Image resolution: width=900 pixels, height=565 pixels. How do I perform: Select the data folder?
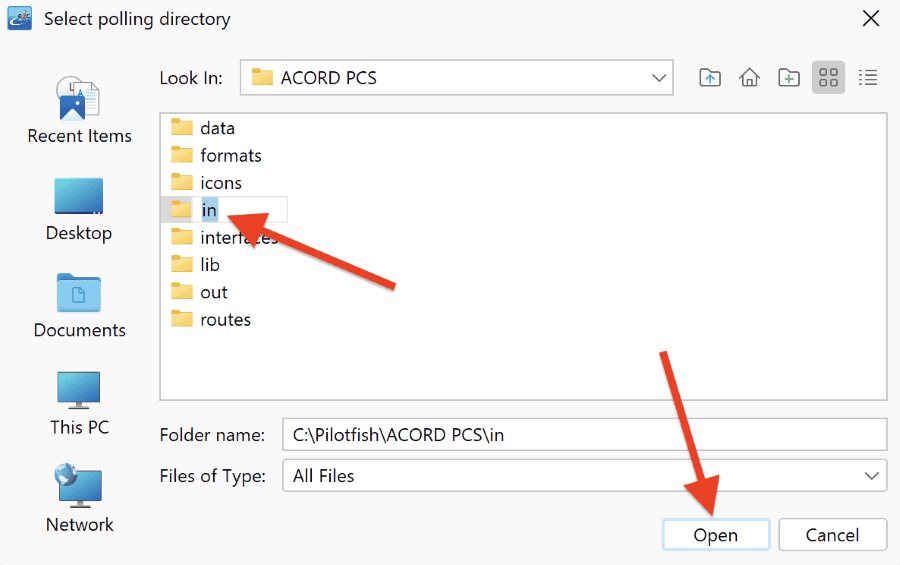(x=203, y=127)
